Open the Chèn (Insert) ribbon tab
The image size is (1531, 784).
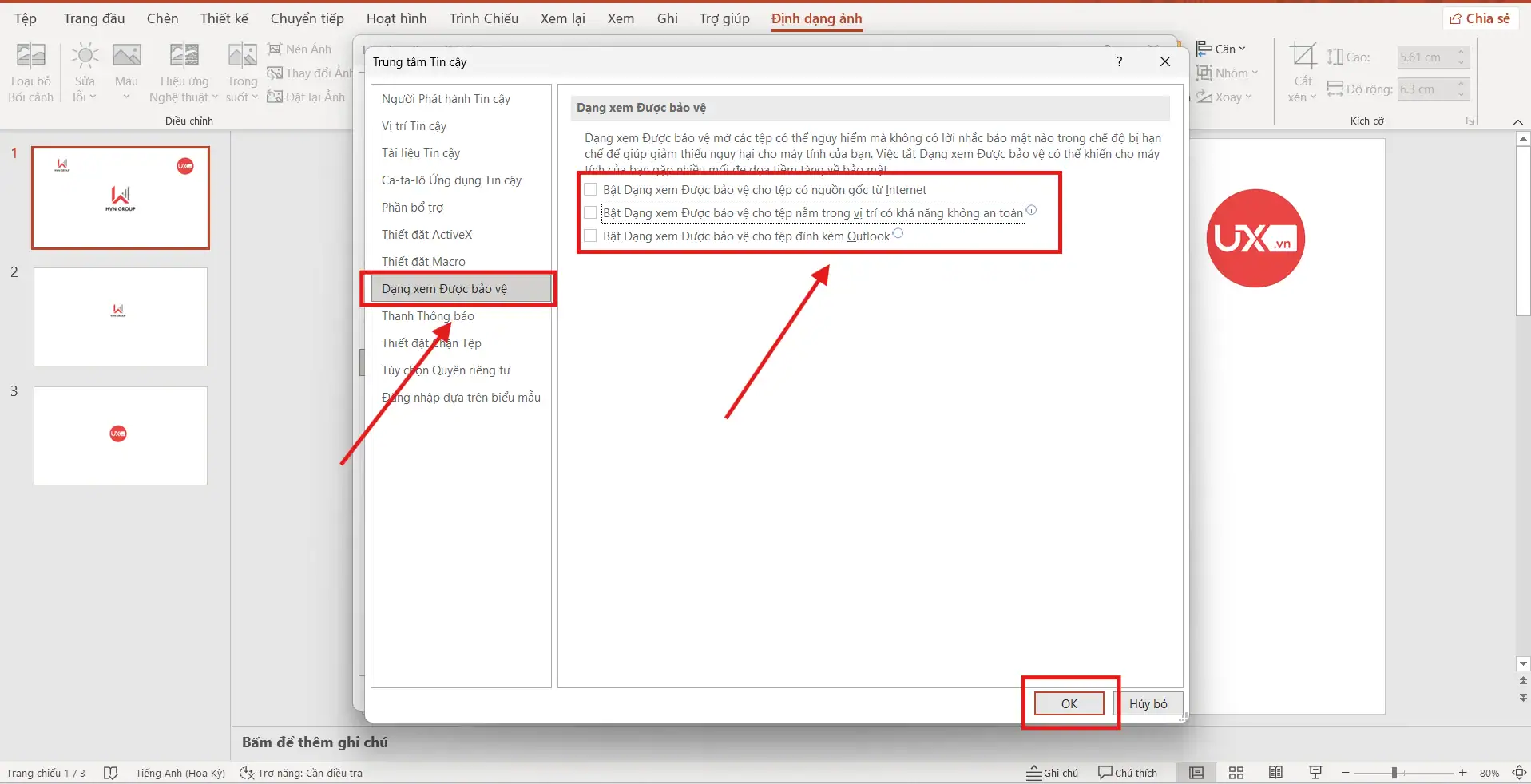coord(162,18)
